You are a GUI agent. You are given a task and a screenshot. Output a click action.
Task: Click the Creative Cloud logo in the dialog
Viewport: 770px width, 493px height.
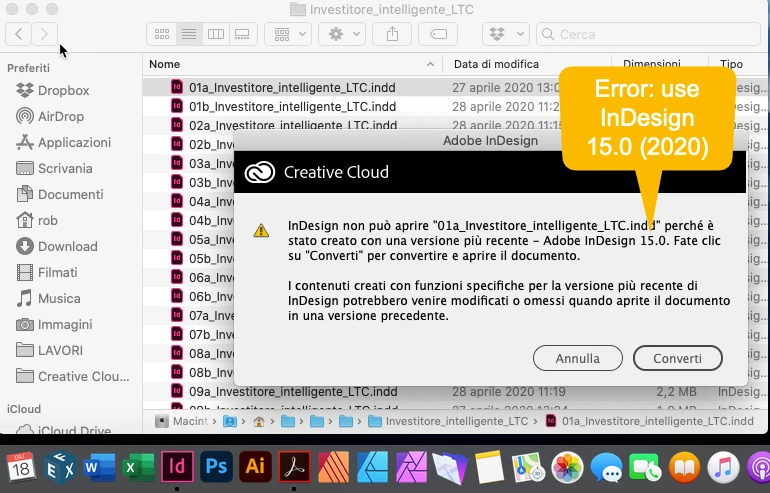pyautogui.click(x=260, y=172)
